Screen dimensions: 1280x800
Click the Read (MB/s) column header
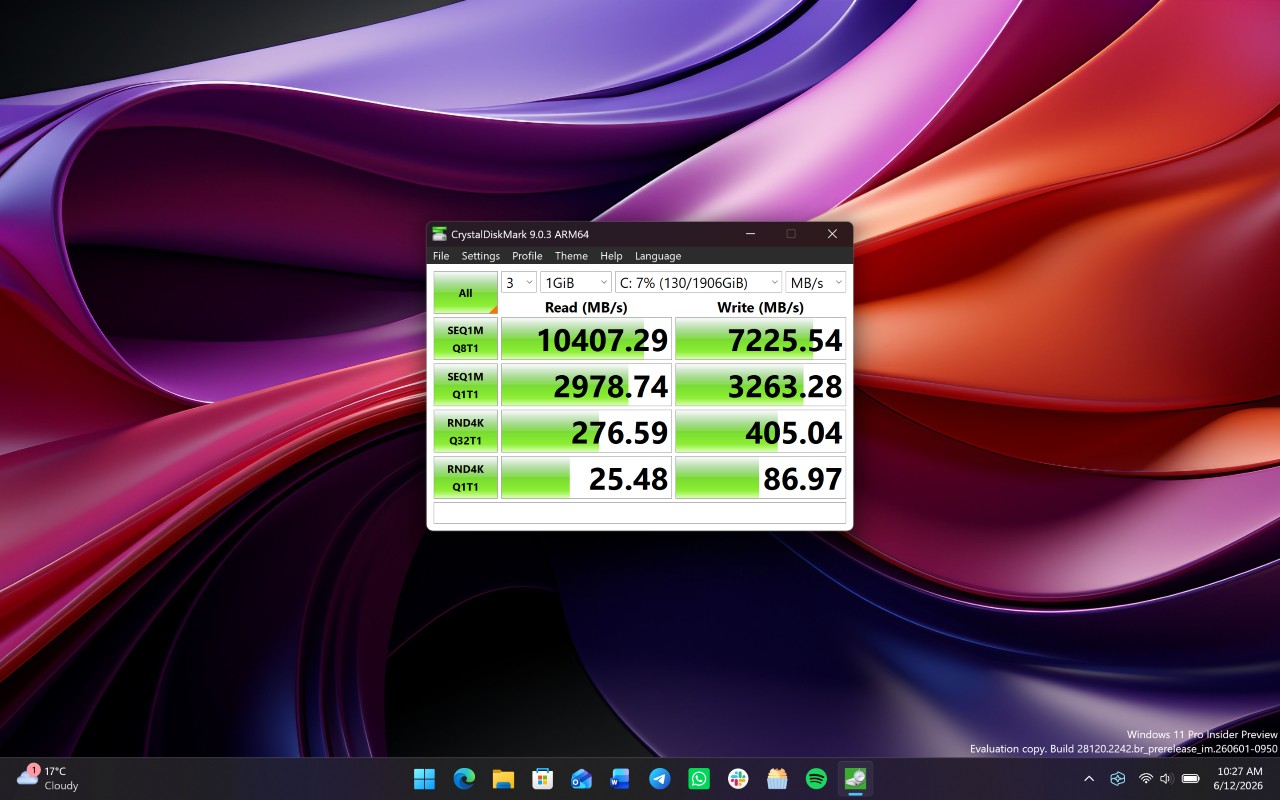point(586,307)
